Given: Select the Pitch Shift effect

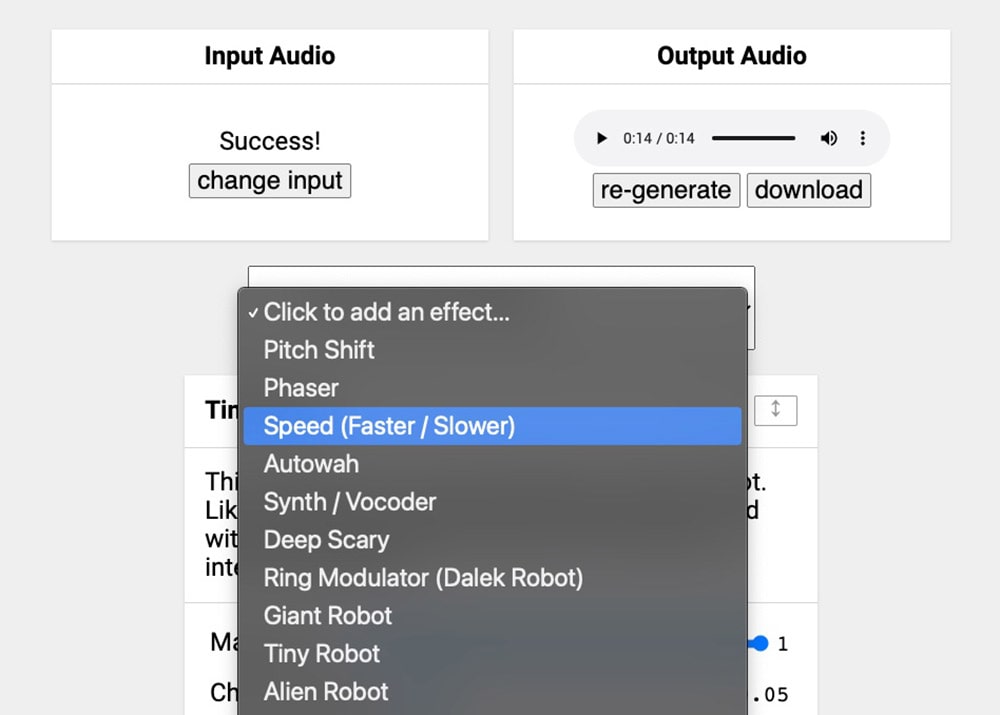Looking at the screenshot, I should point(318,350).
